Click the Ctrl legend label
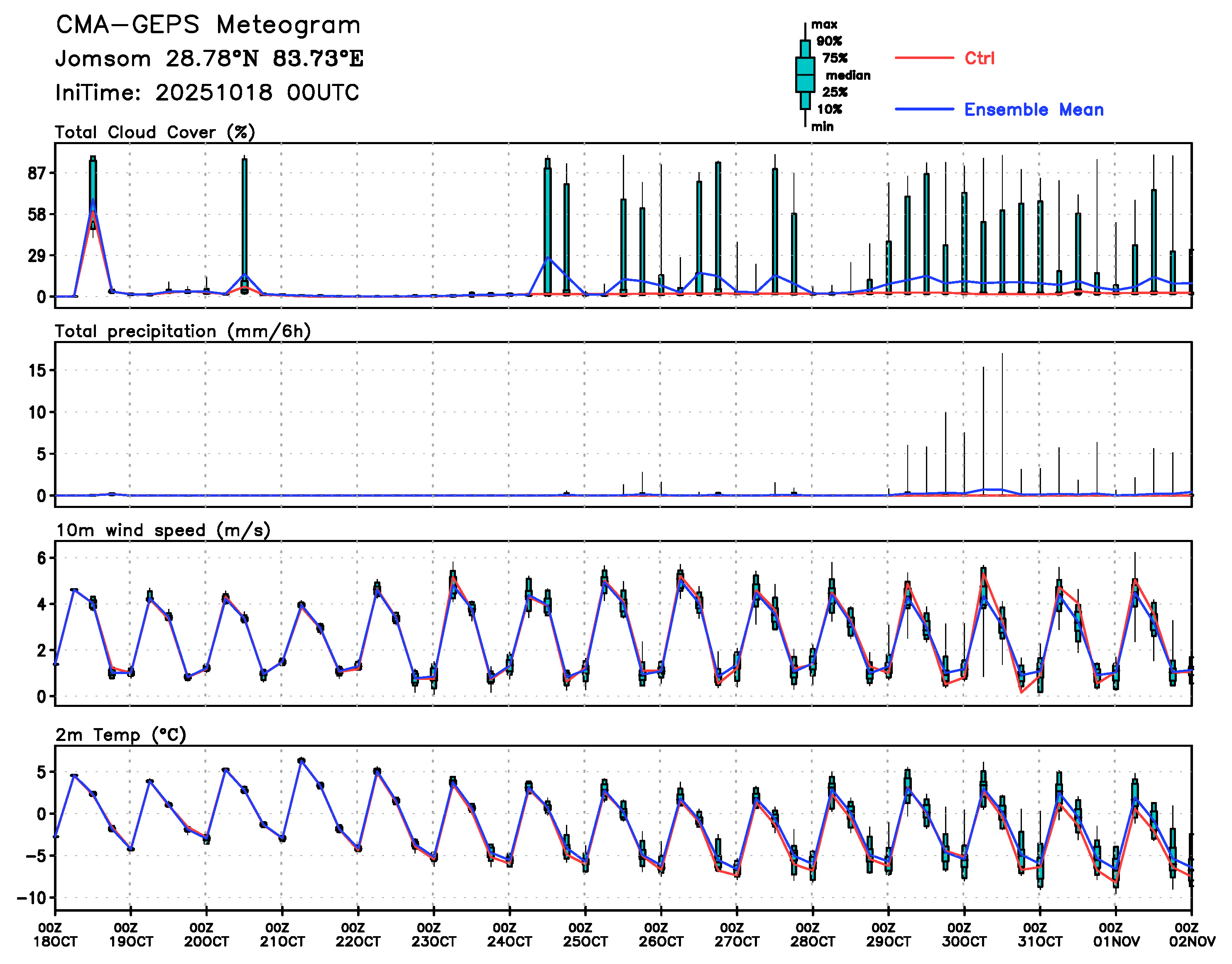Screen dimensions: 1232x964 pos(979,58)
